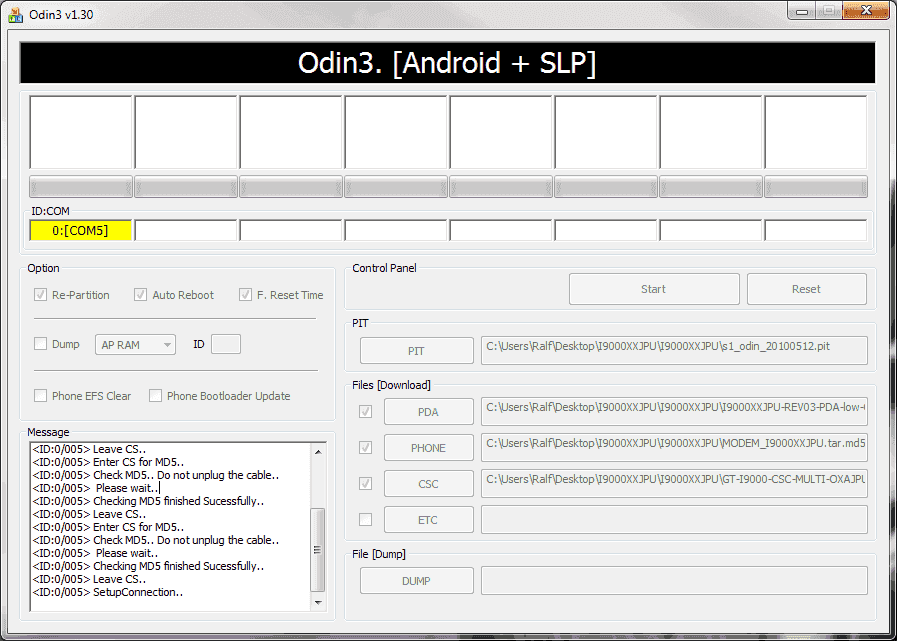The image size is (897, 641).
Task: Minimize the Odin3 window
Action: [x=803, y=10]
